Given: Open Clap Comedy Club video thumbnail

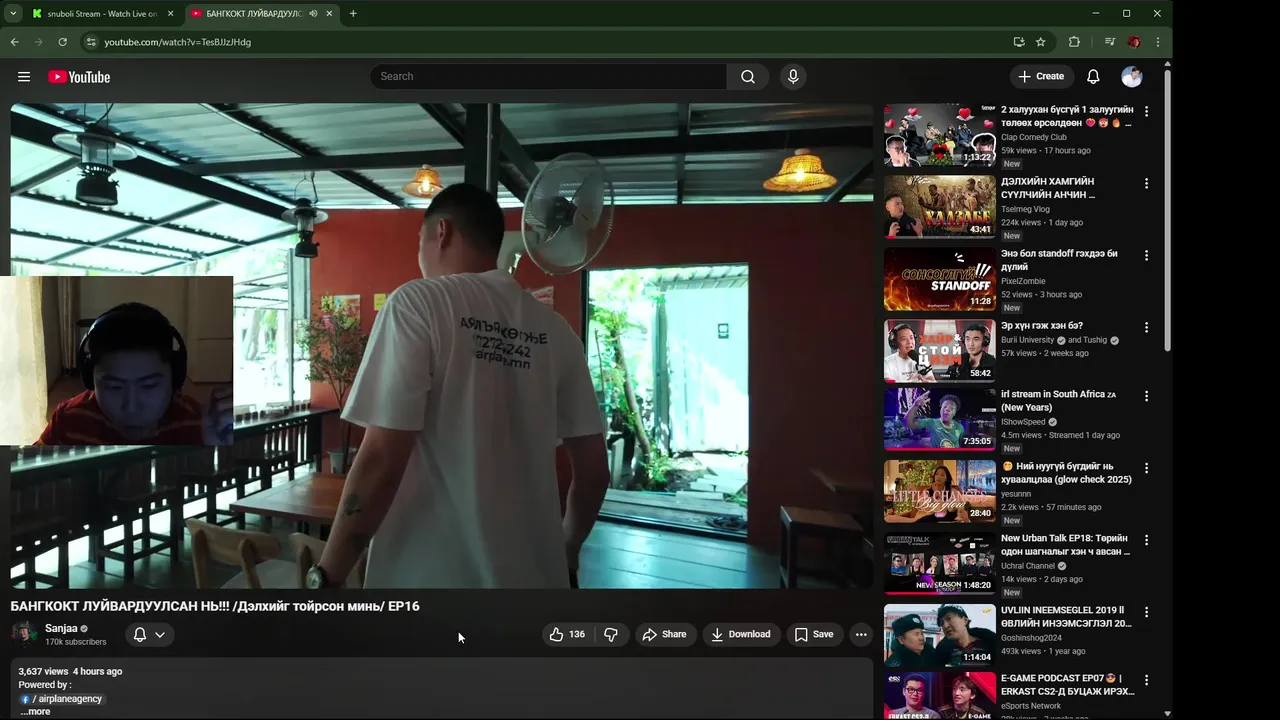Looking at the screenshot, I should pos(940,135).
